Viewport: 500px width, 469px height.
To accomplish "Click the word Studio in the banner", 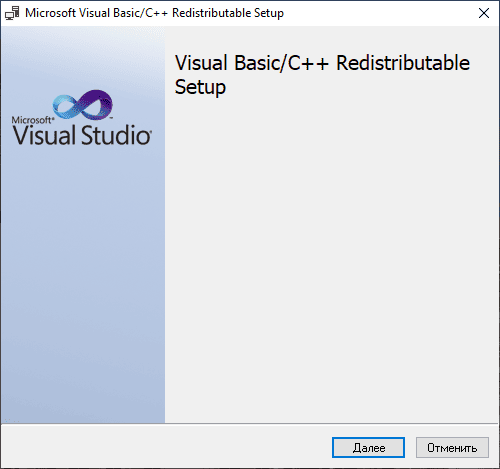I will 116,135.
